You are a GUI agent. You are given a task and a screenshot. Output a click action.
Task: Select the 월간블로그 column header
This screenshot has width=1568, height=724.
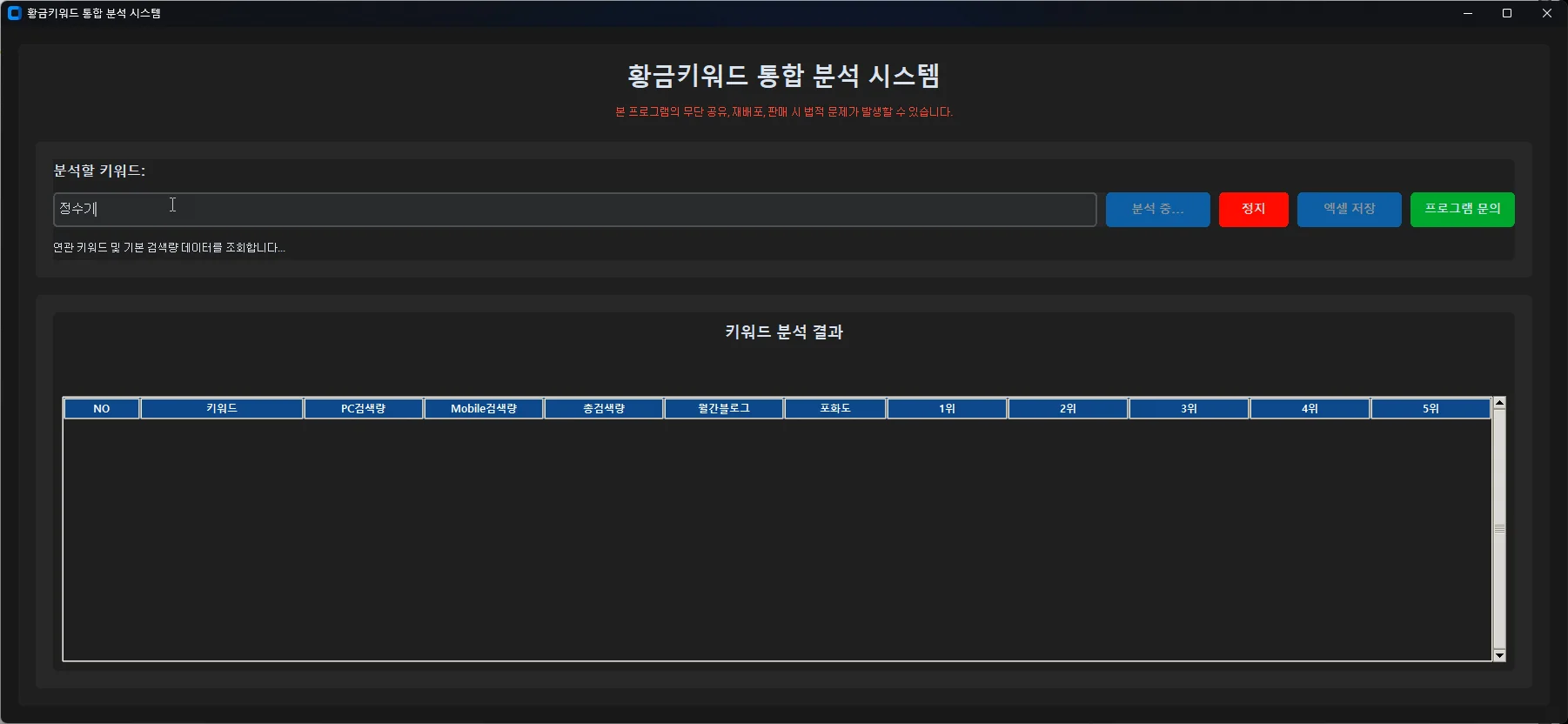pos(724,409)
